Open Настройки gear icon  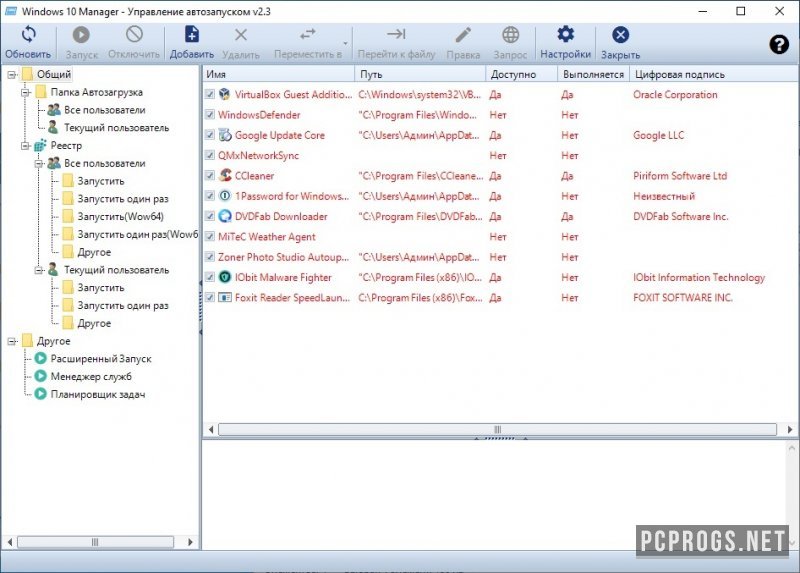pos(565,34)
